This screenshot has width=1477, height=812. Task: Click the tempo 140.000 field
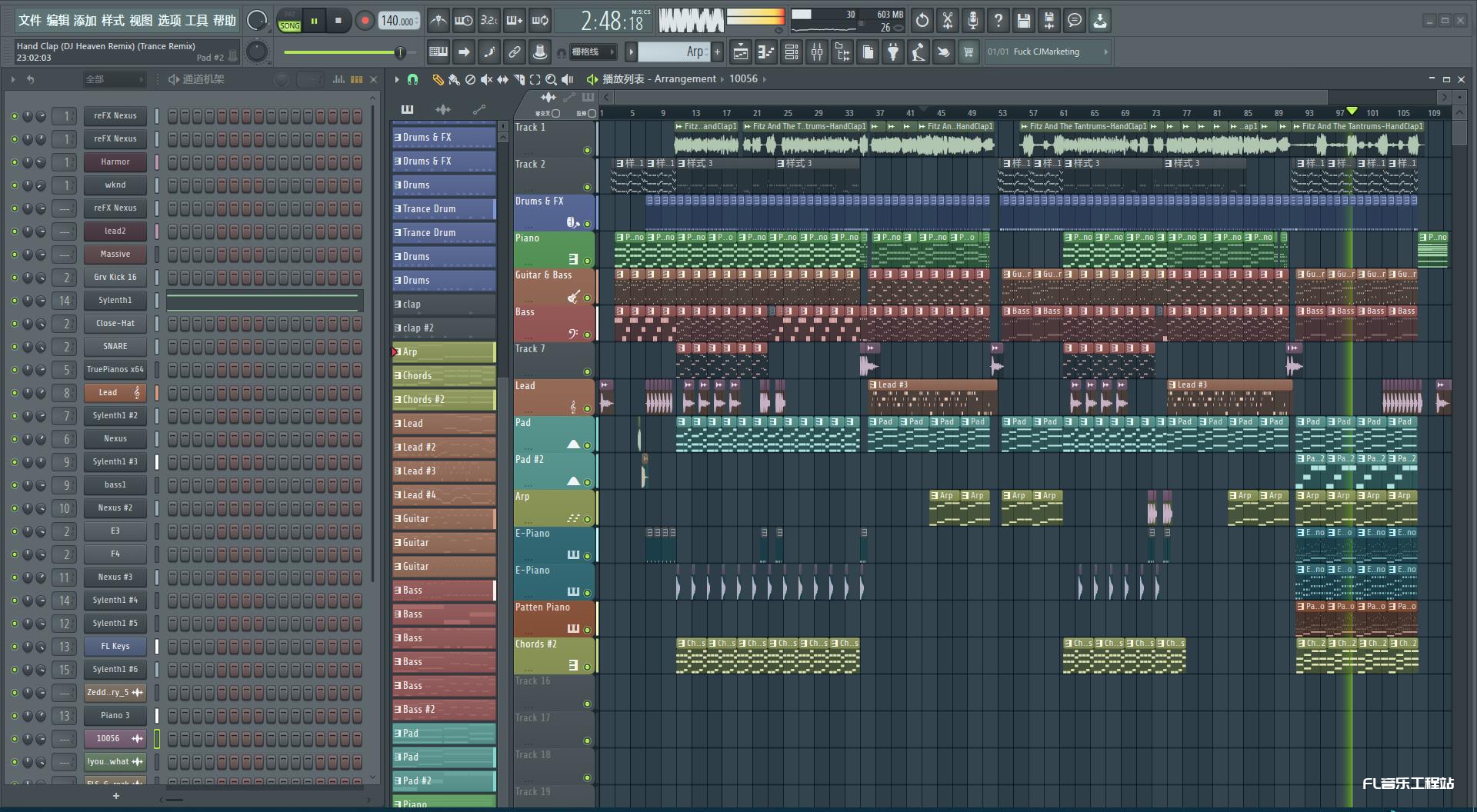tap(398, 21)
